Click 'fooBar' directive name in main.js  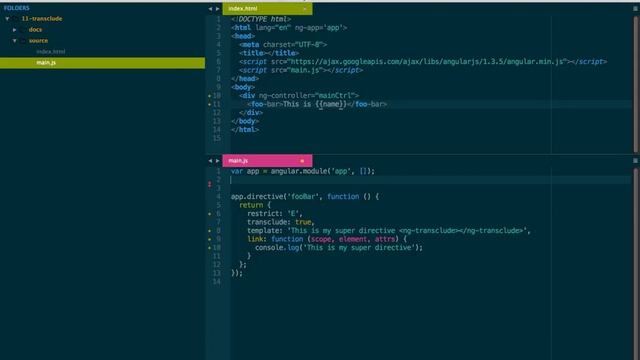(303, 197)
